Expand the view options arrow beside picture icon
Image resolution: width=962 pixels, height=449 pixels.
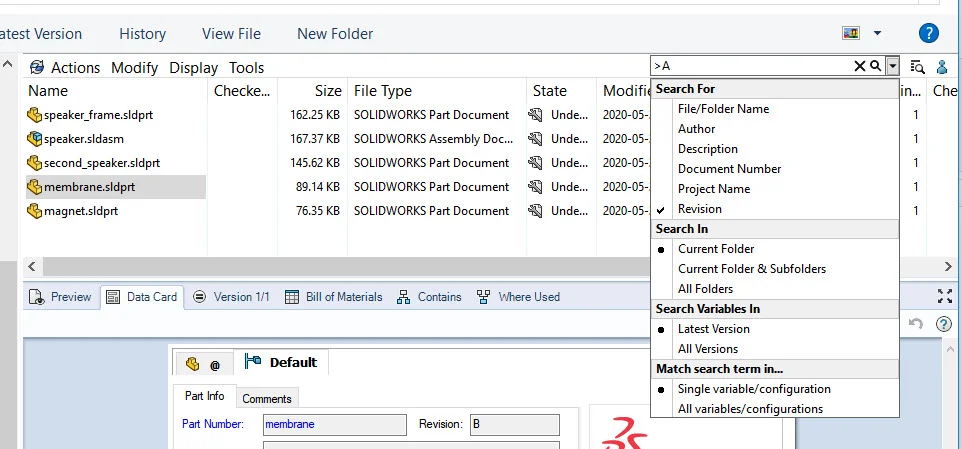pos(877,33)
